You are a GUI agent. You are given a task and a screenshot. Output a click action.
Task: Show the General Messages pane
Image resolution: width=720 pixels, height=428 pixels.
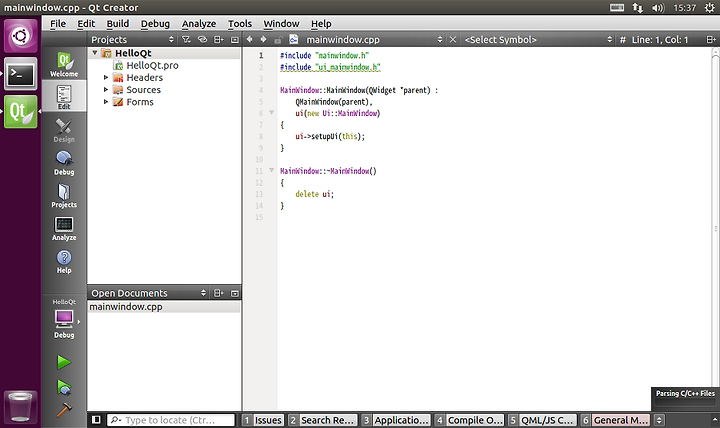[x=615, y=420]
